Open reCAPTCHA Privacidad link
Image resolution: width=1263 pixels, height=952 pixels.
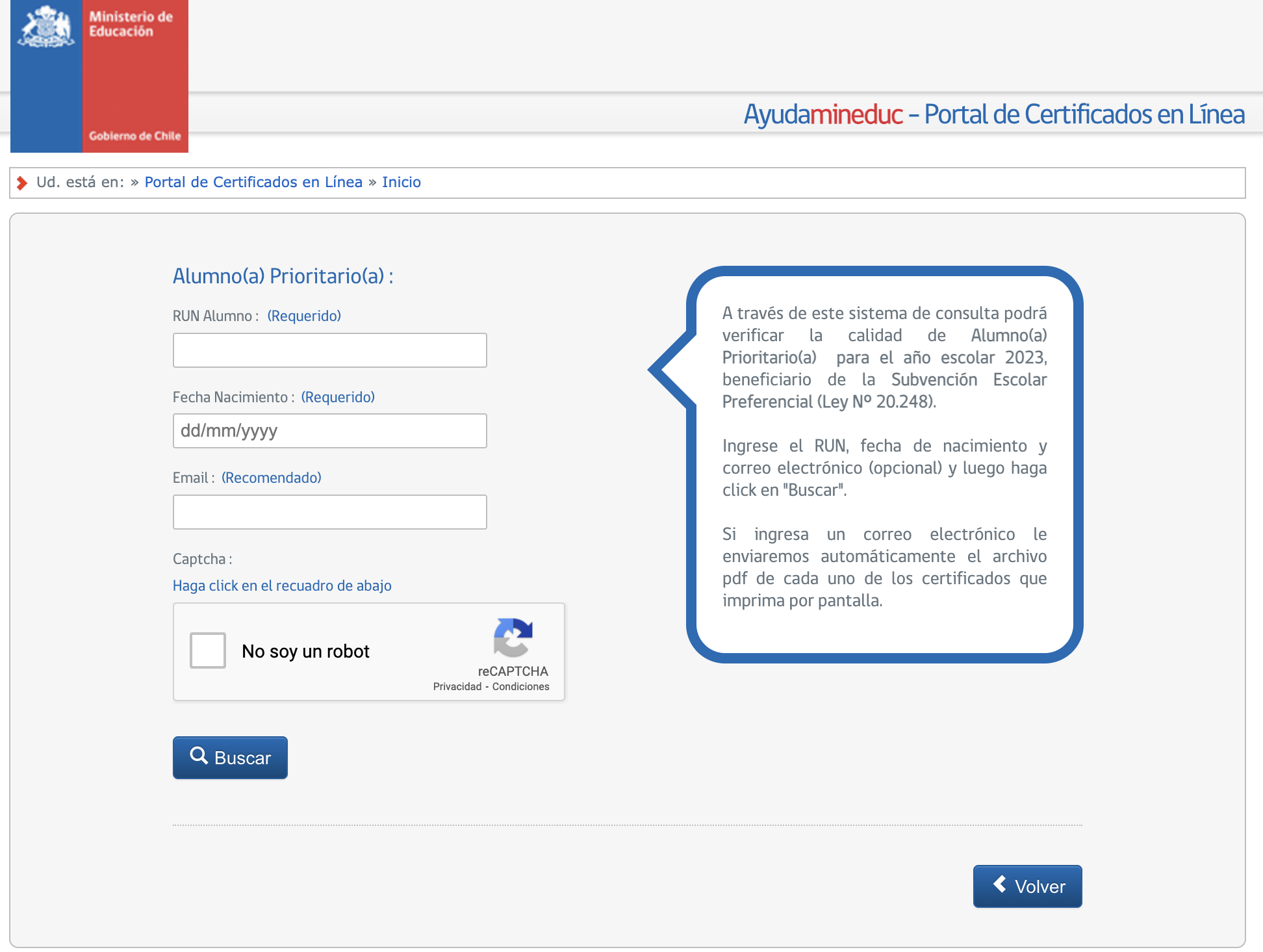pos(457,687)
